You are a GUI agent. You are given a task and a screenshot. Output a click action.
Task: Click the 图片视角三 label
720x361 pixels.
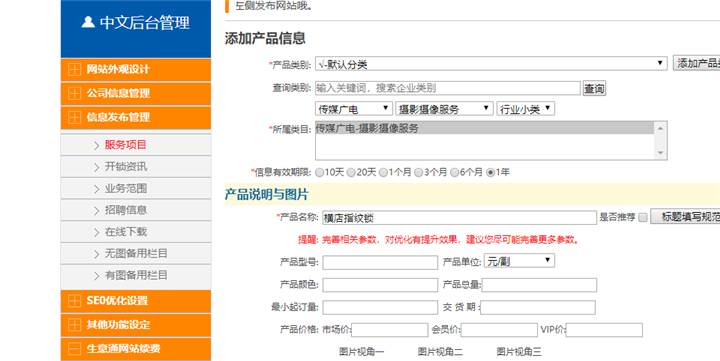point(519,352)
